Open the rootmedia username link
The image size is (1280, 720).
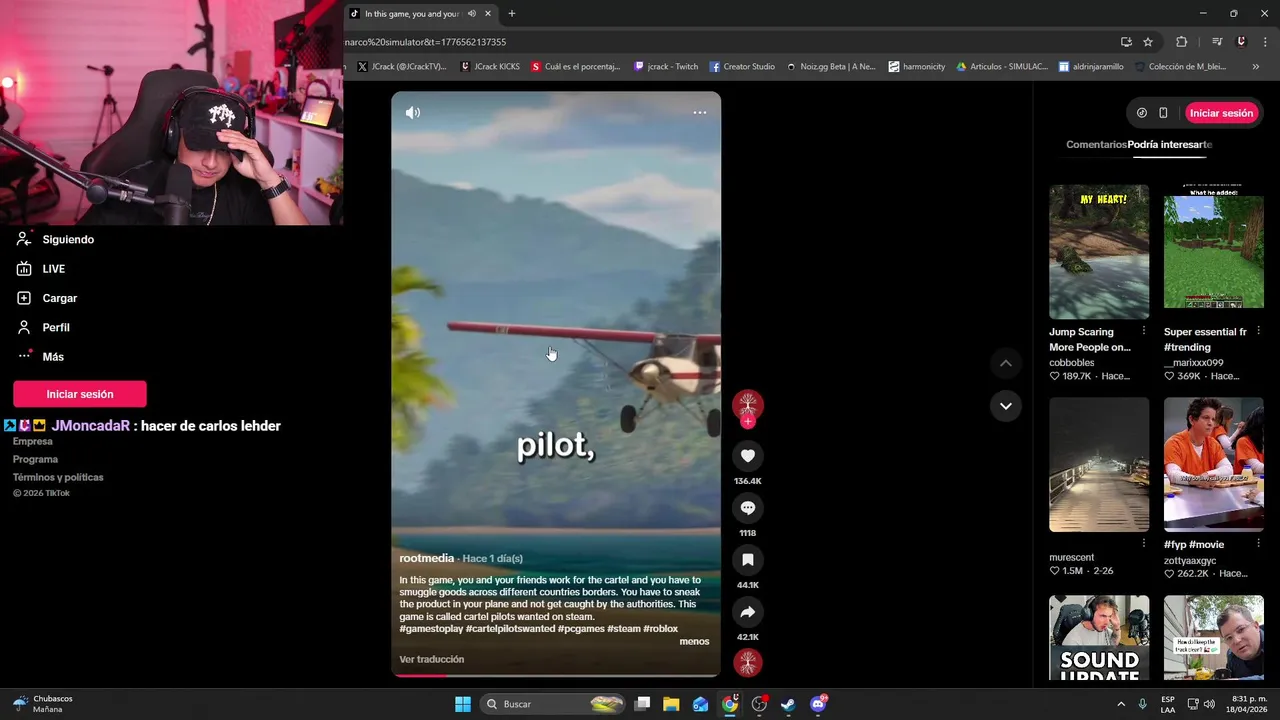[x=427, y=558]
